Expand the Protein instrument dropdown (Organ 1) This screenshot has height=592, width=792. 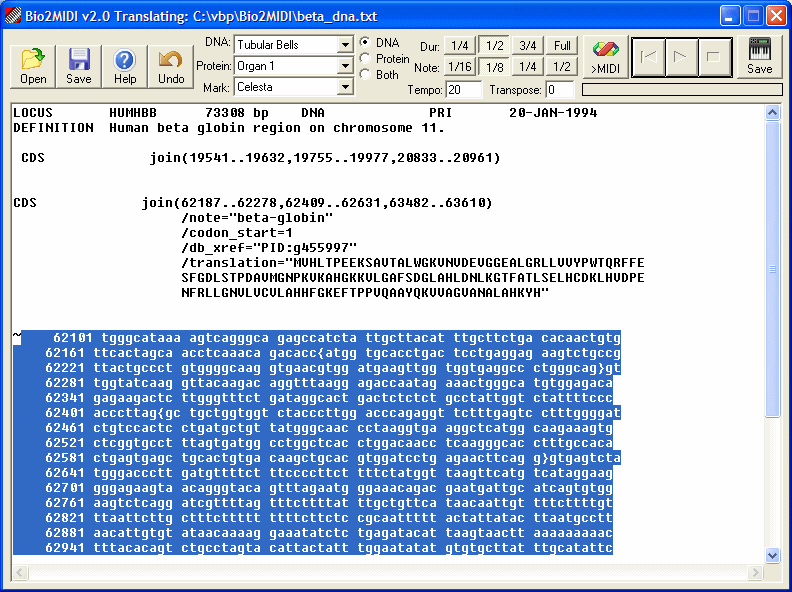(345, 66)
